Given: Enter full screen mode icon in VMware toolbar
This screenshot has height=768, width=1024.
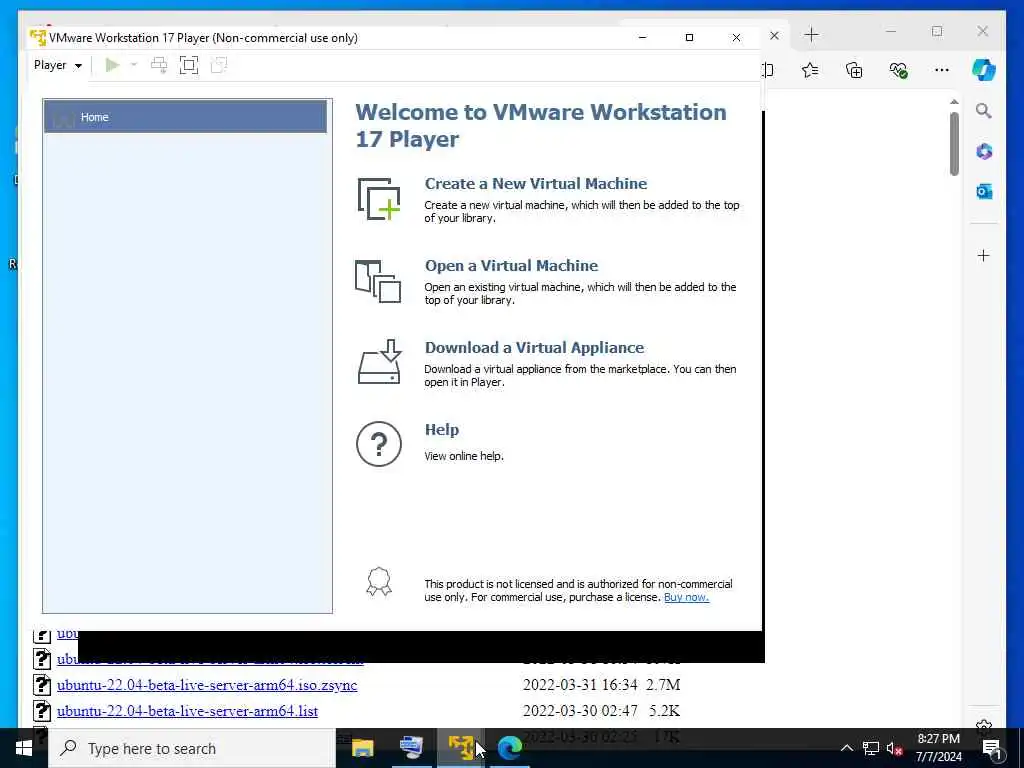Looking at the screenshot, I should 189,65.
